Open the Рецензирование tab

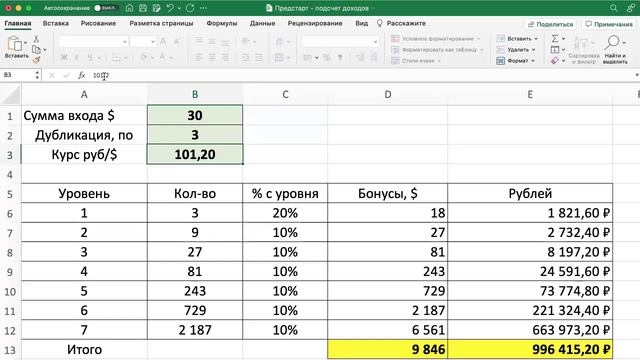315,23
